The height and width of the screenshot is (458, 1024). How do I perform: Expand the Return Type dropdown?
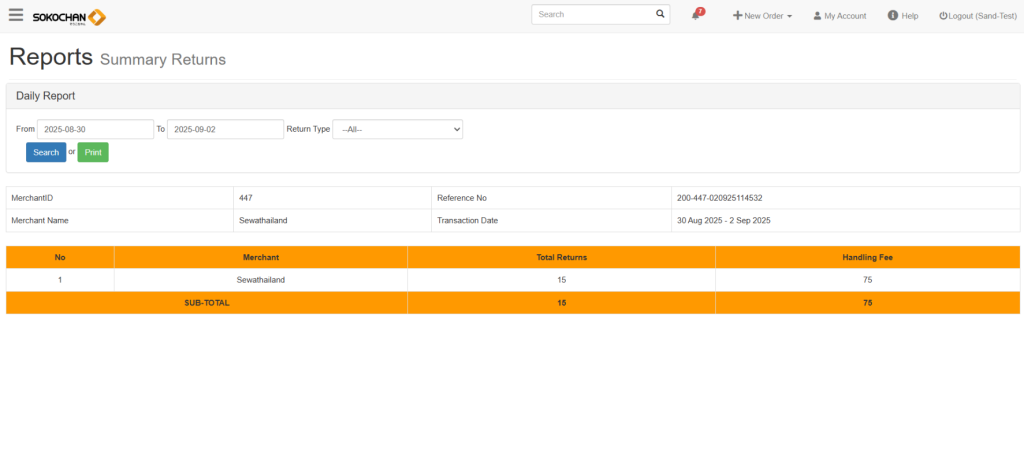(x=397, y=129)
